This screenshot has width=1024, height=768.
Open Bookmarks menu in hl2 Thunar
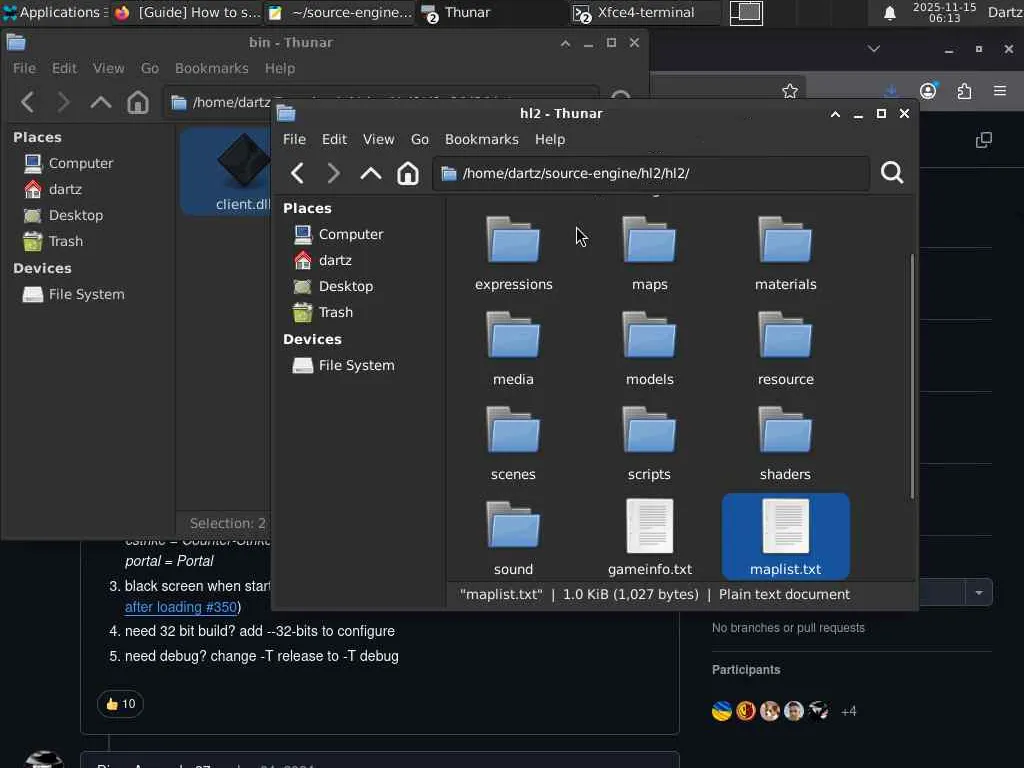(x=481, y=139)
